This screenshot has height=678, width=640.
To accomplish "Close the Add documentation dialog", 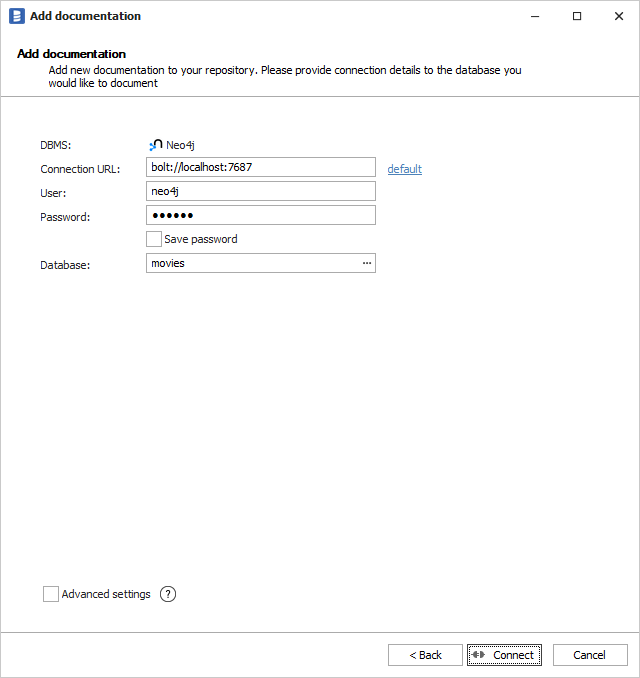I will pyautogui.click(x=619, y=16).
